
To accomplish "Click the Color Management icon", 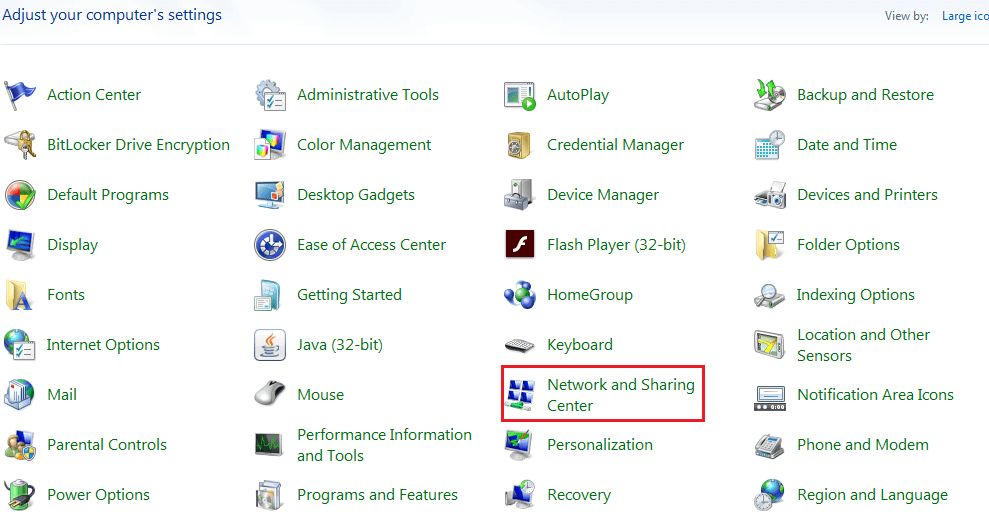I will coord(270,145).
